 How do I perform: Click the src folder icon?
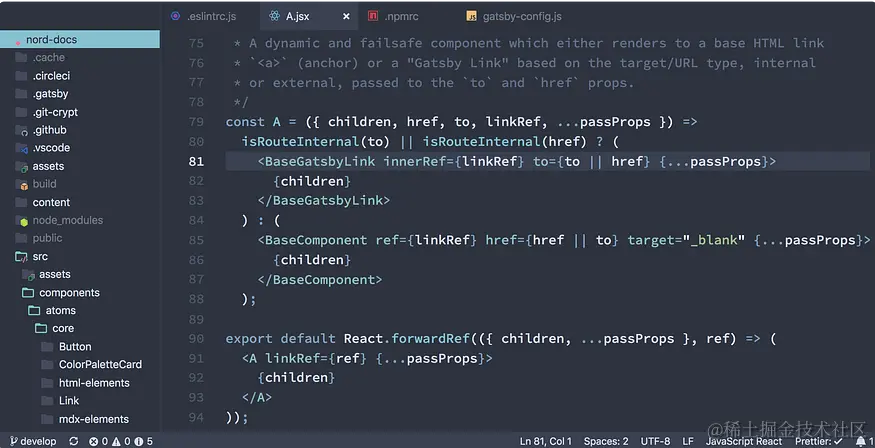point(21,257)
